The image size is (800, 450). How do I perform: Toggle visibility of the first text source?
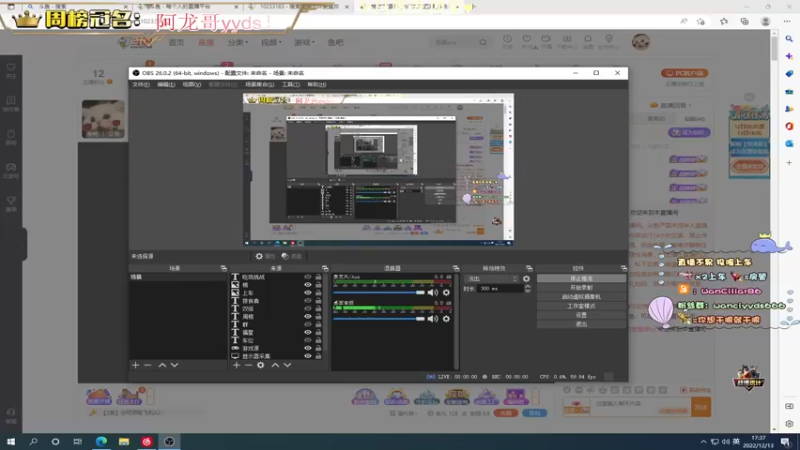tap(308, 277)
